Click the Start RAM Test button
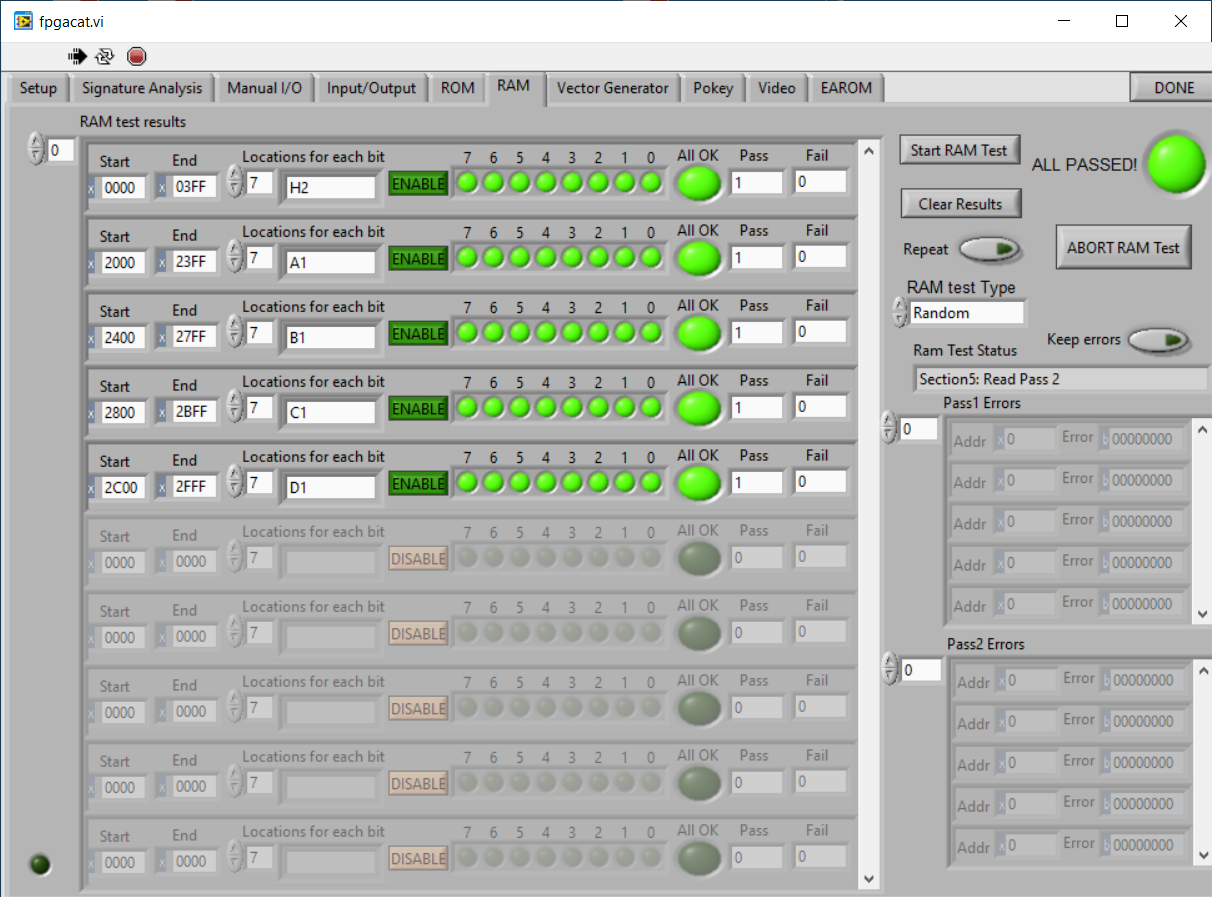Viewport: 1212px width, 897px height. 958,150
